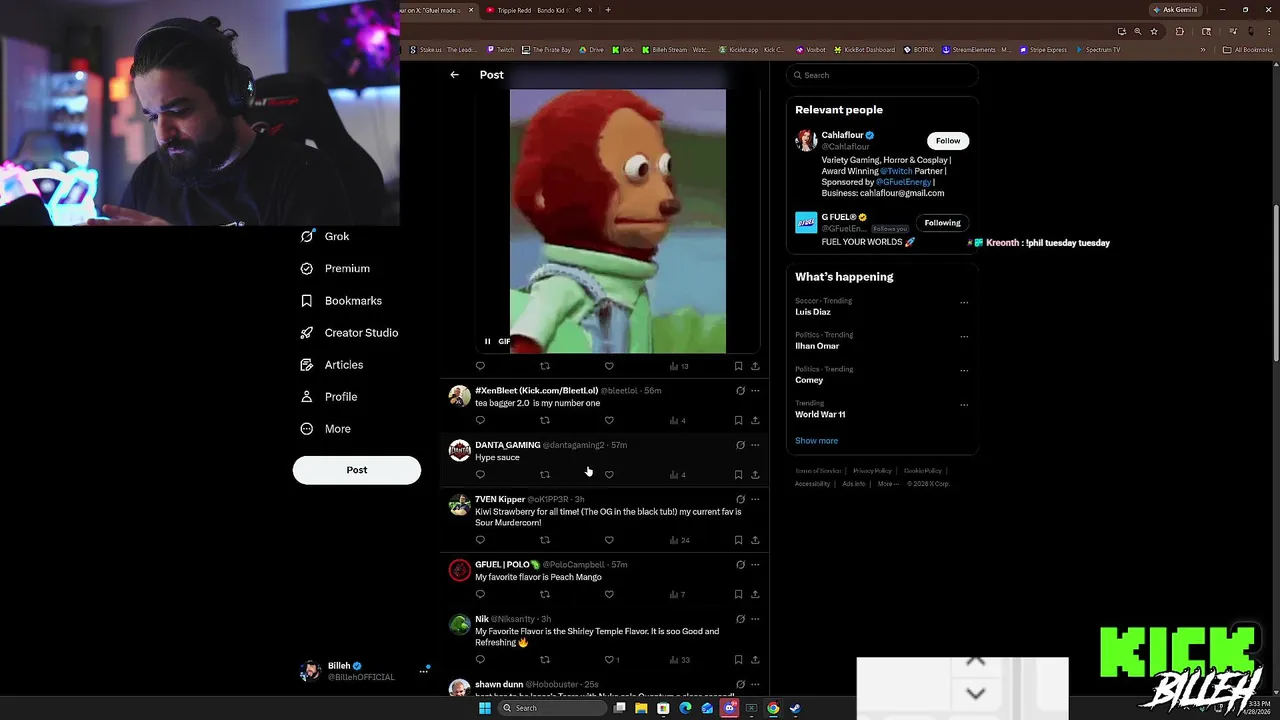Repost 7VEN Kipper's Kiwi Strawberry reply
This screenshot has width=1280, height=720.
545,540
